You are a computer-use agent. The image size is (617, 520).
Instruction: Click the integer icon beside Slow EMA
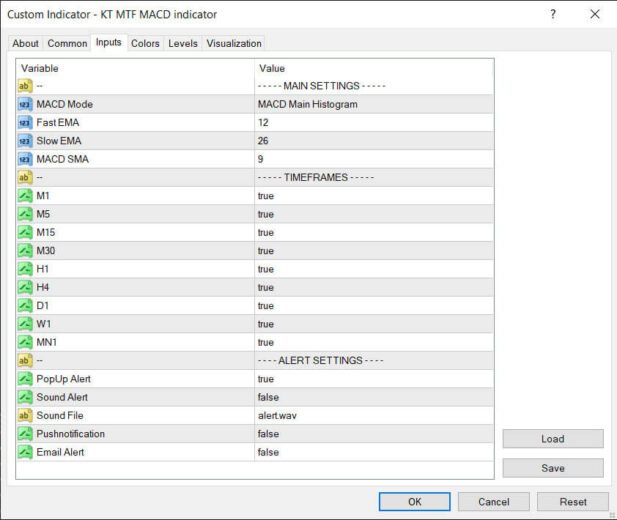[x=25, y=141]
